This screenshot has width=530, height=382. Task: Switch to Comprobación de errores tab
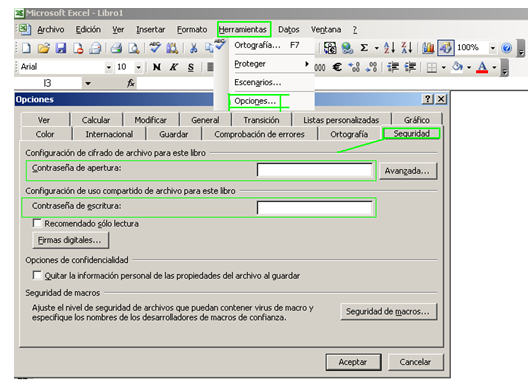259,134
